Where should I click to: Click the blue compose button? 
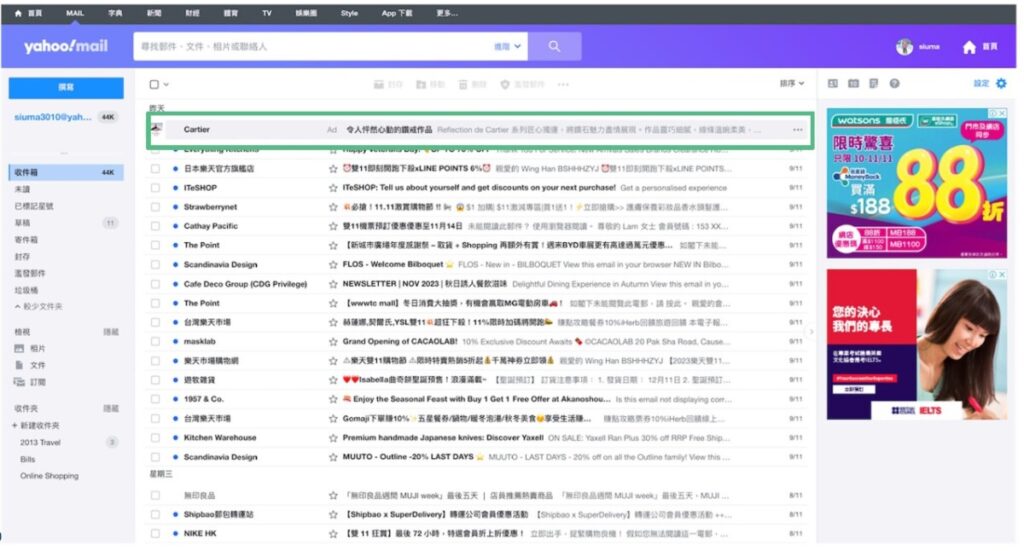pos(66,87)
